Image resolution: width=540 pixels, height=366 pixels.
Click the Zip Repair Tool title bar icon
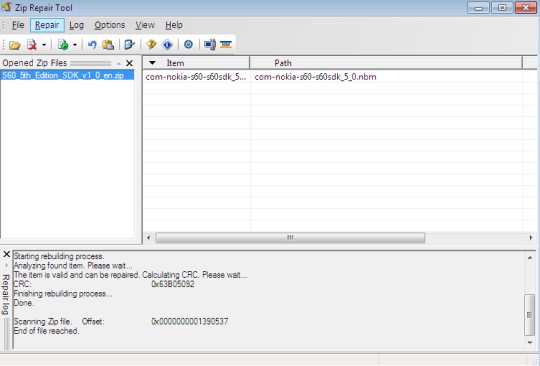(6, 7)
